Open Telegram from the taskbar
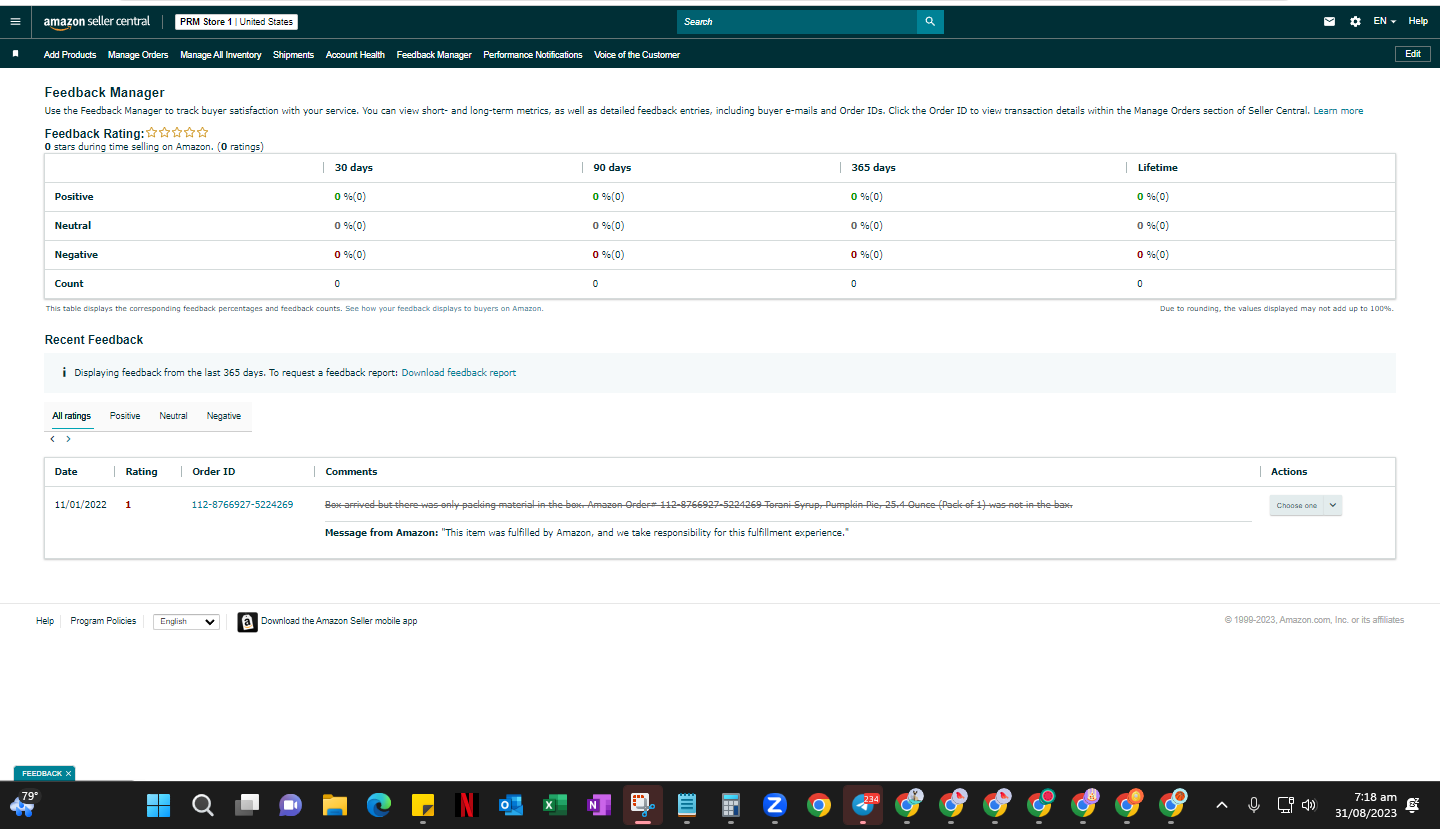Image resolution: width=1440 pixels, height=829 pixels. [862, 805]
